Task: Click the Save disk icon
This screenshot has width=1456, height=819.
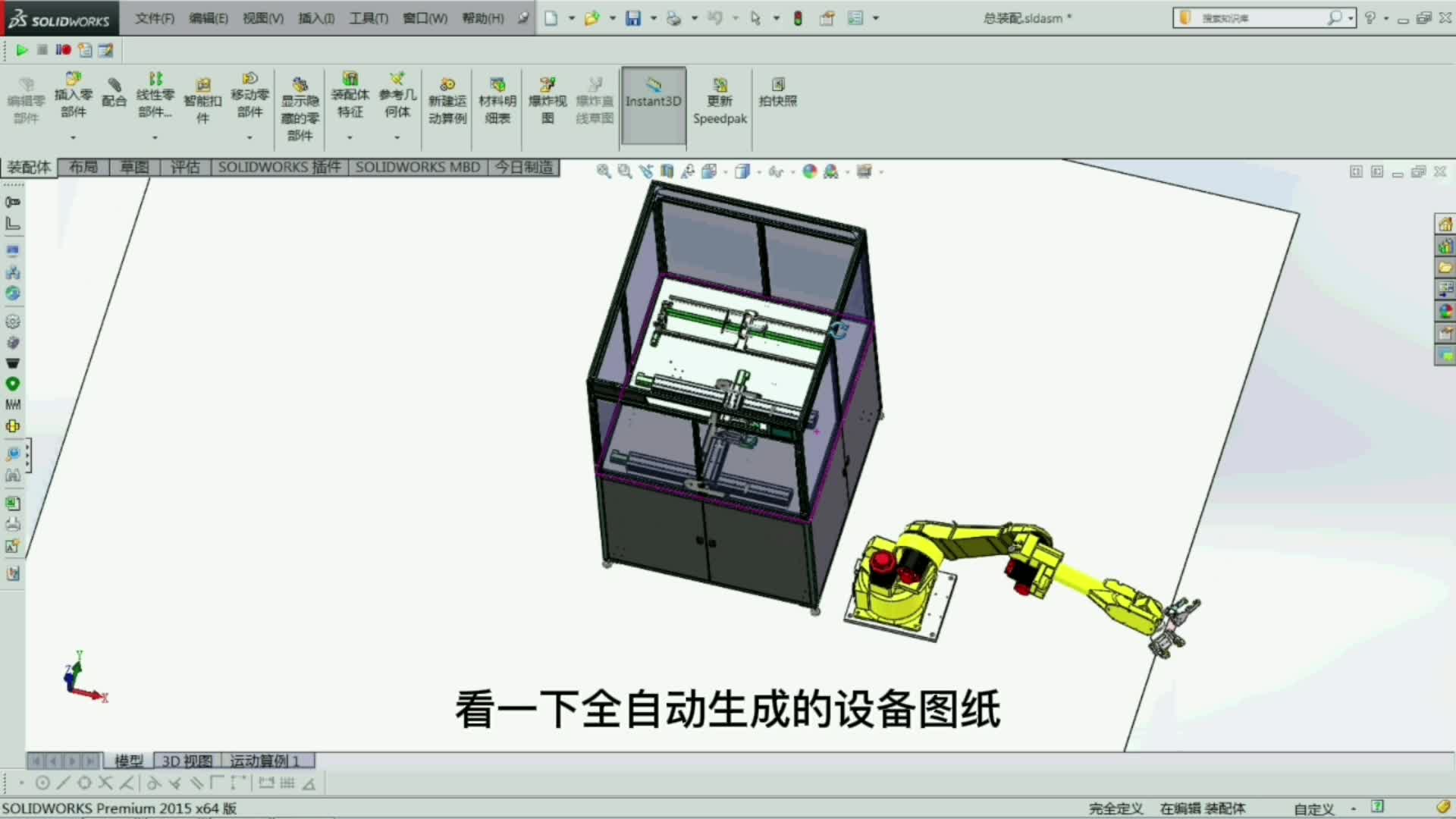Action: (633, 18)
